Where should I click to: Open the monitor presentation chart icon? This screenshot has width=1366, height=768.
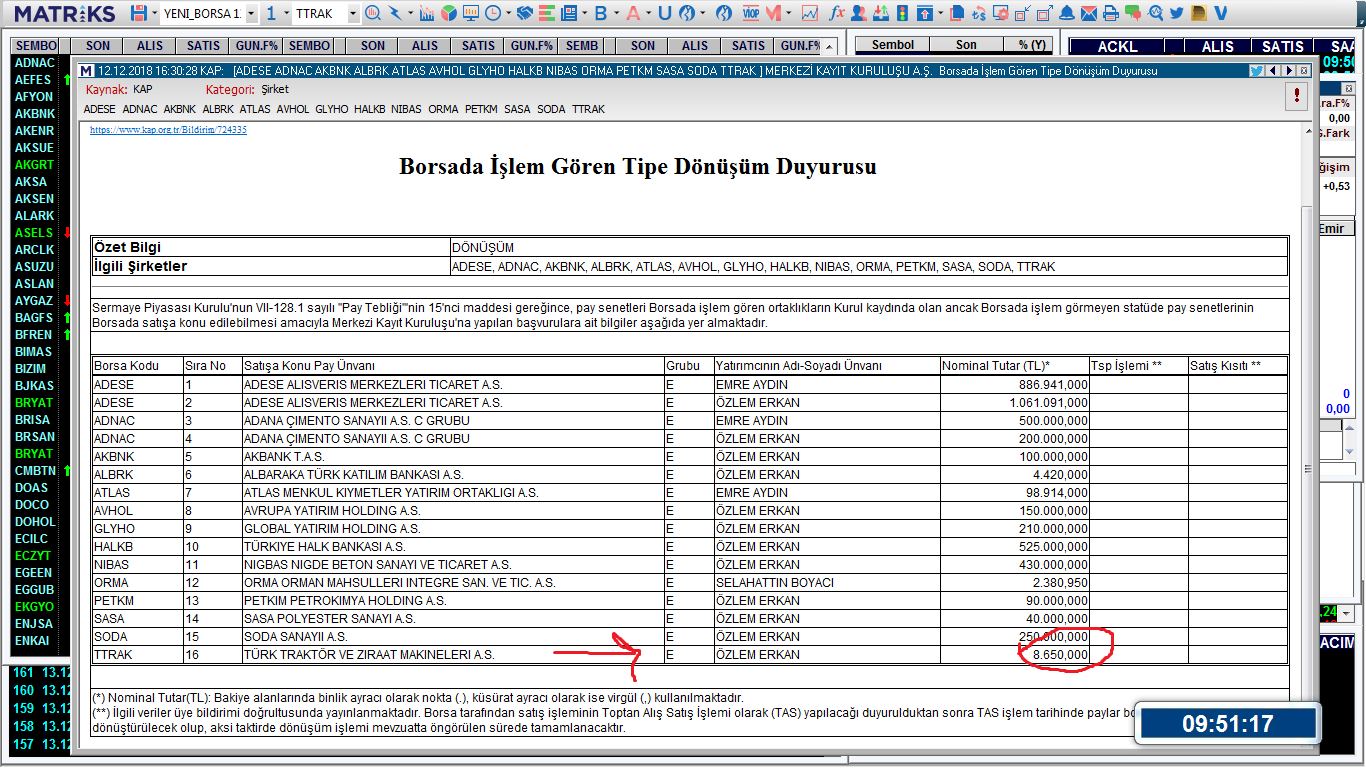coord(471,13)
